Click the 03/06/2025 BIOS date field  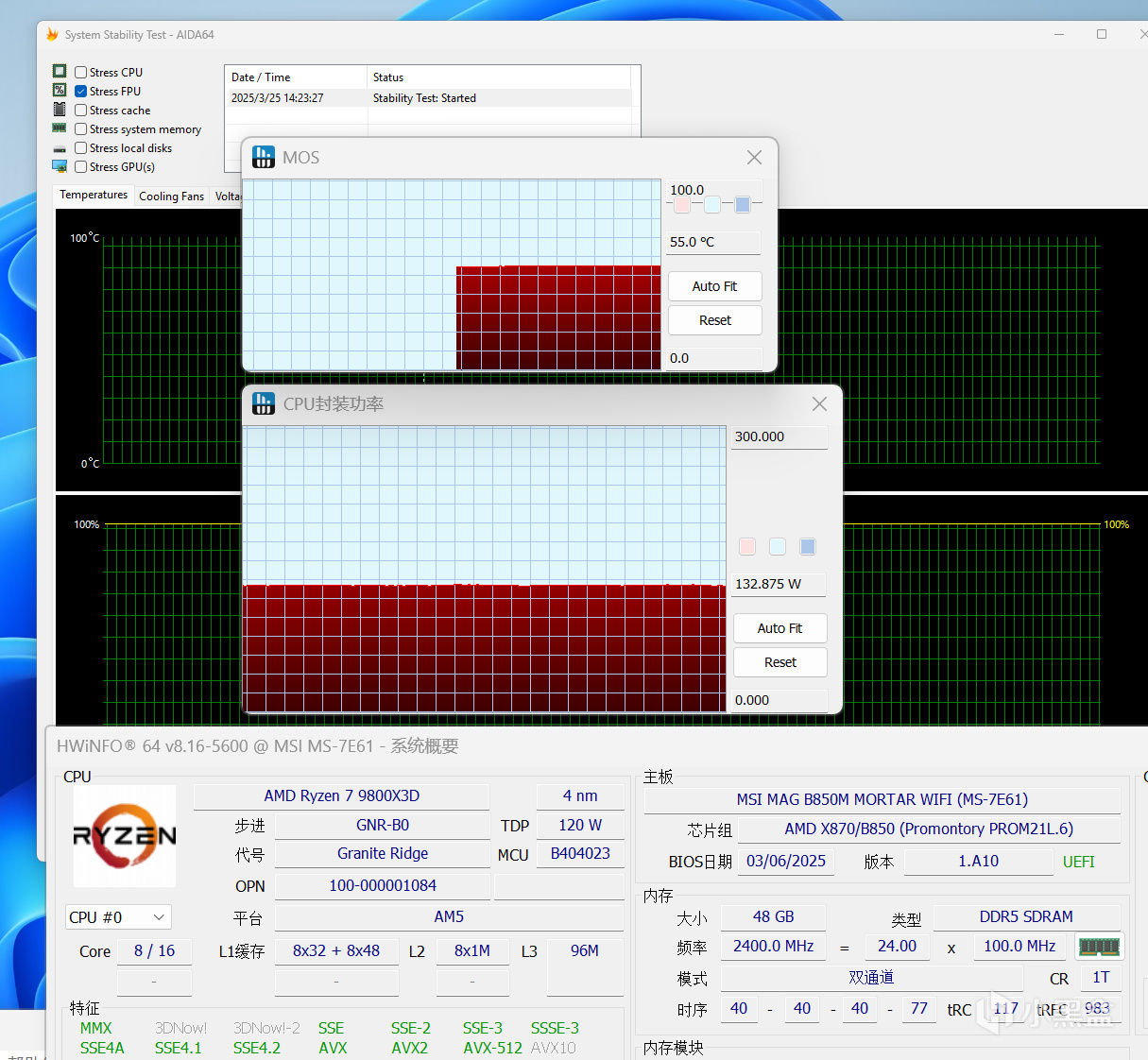[x=786, y=862]
